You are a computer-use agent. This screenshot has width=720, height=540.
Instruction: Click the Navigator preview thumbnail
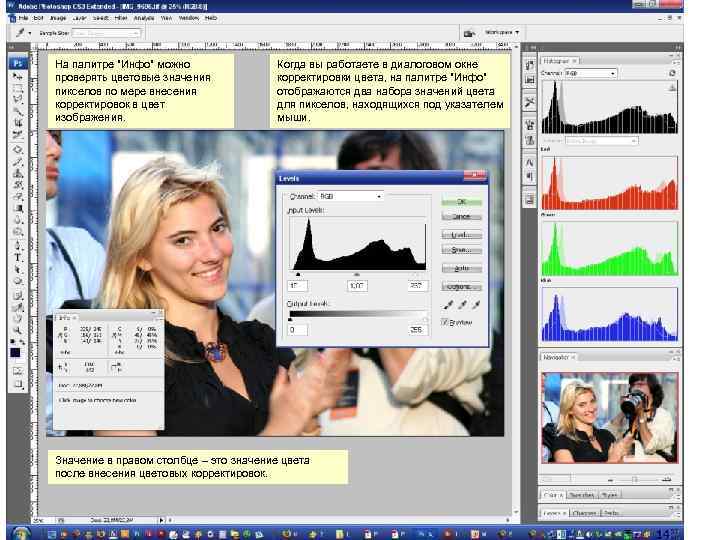click(x=609, y=417)
